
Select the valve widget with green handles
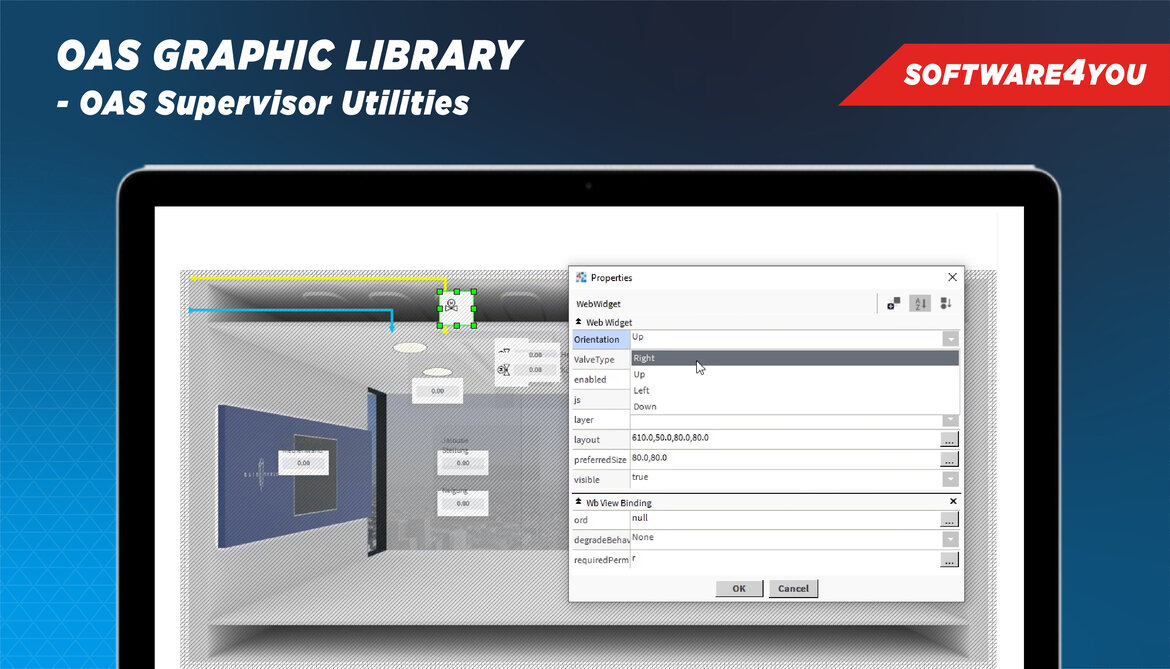457,308
